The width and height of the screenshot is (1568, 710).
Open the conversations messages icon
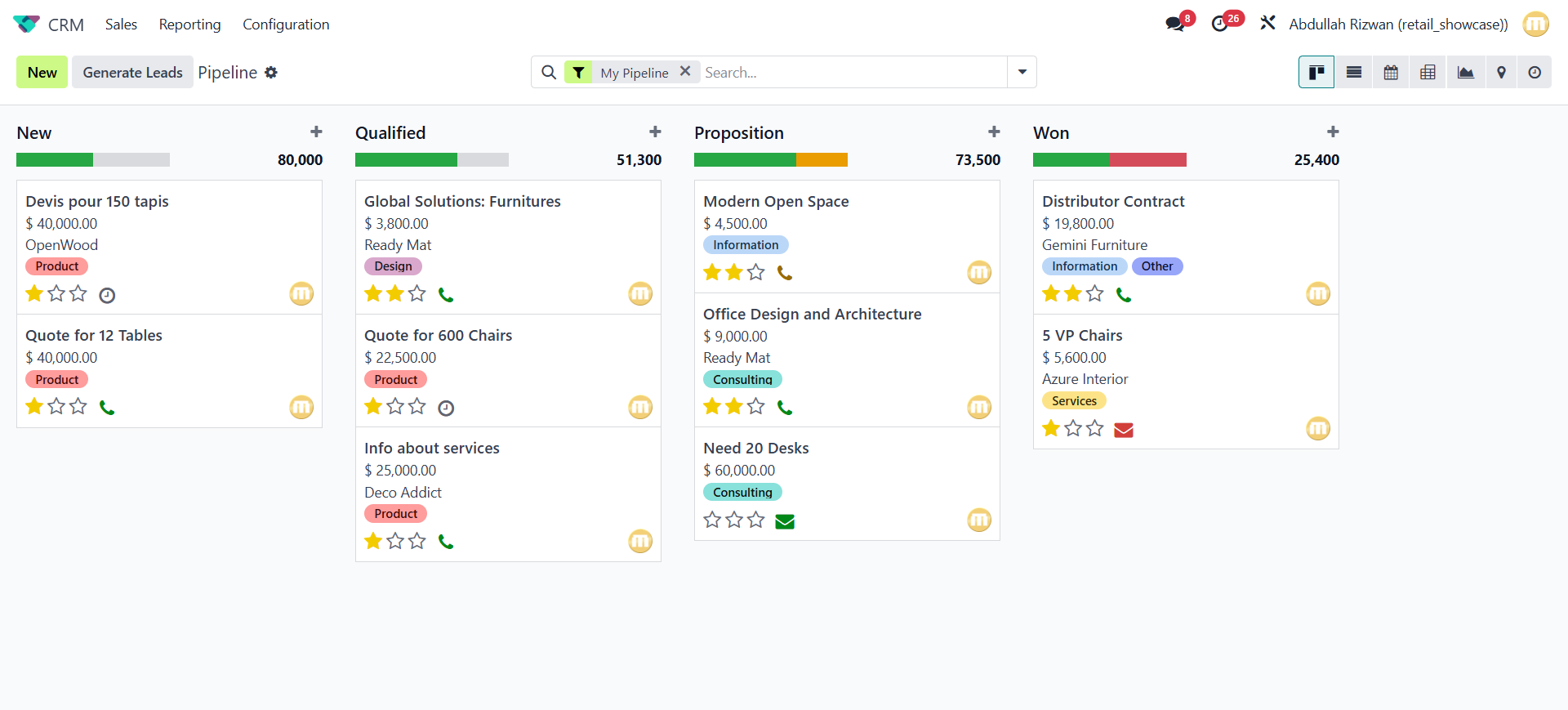click(x=1174, y=24)
